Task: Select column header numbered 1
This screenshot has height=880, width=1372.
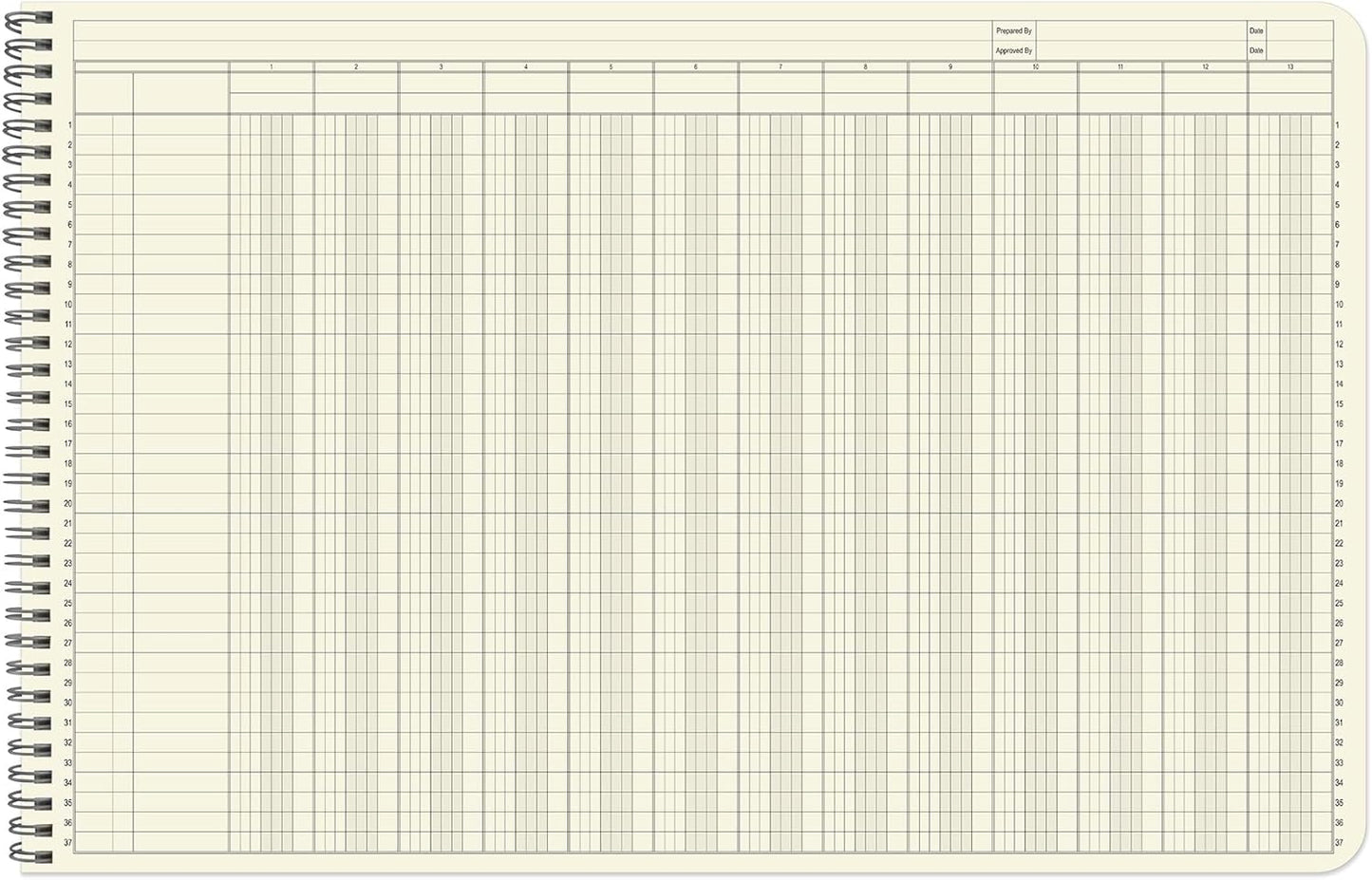Action: [x=272, y=66]
